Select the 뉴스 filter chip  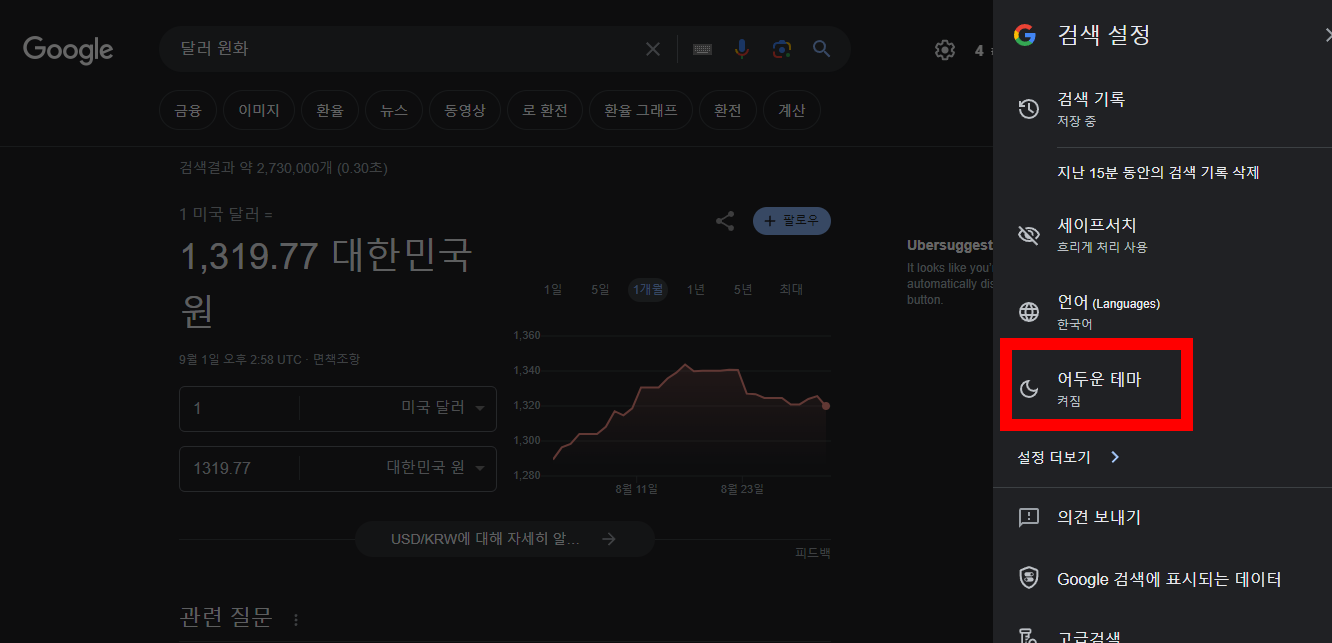[x=394, y=111]
